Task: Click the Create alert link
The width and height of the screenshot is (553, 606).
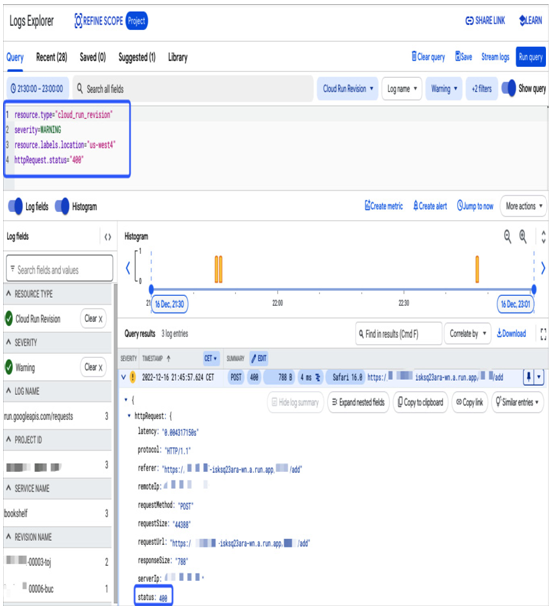Action: 430,206
